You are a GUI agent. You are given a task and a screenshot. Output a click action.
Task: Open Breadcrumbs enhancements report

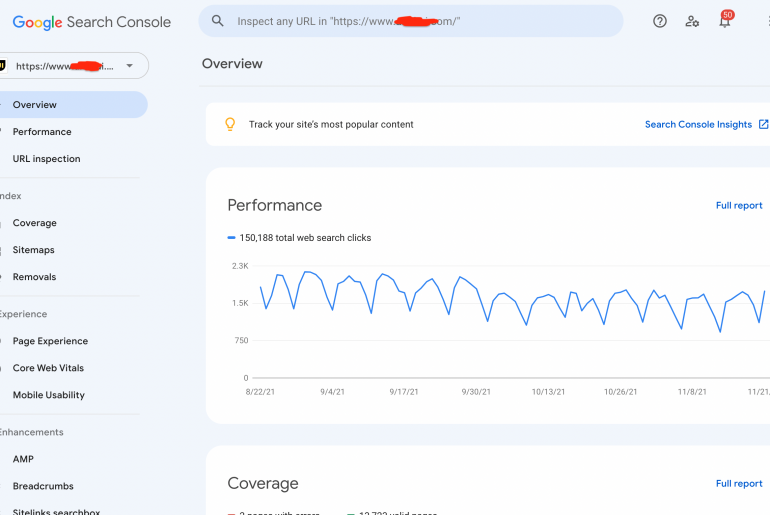[43, 486]
